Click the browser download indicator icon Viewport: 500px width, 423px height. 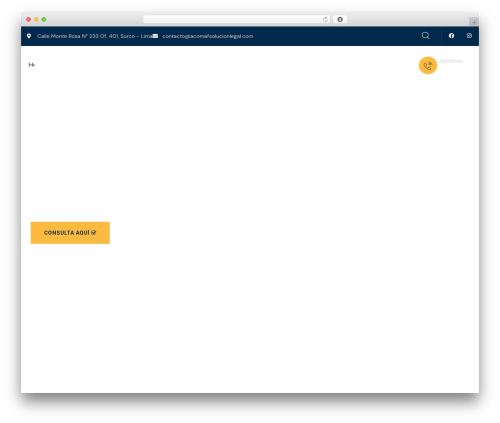(x=340, y=19)
